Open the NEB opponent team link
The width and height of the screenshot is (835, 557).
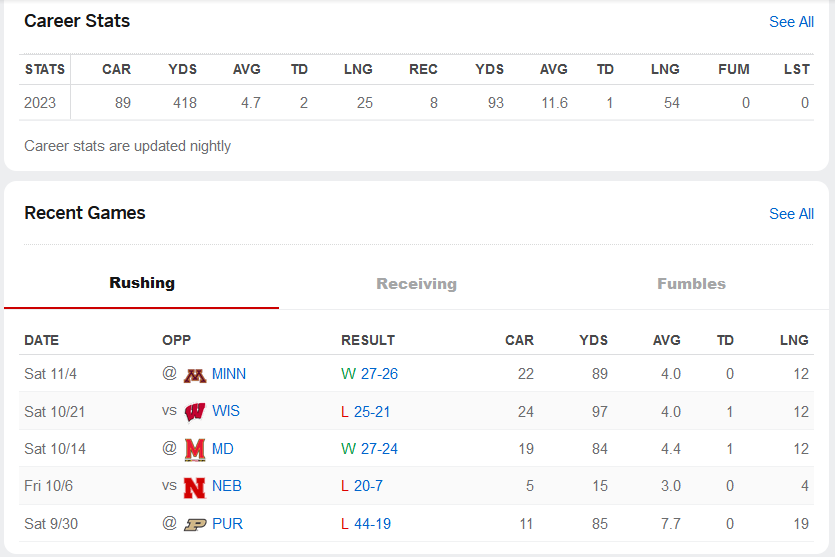[227, 486]
